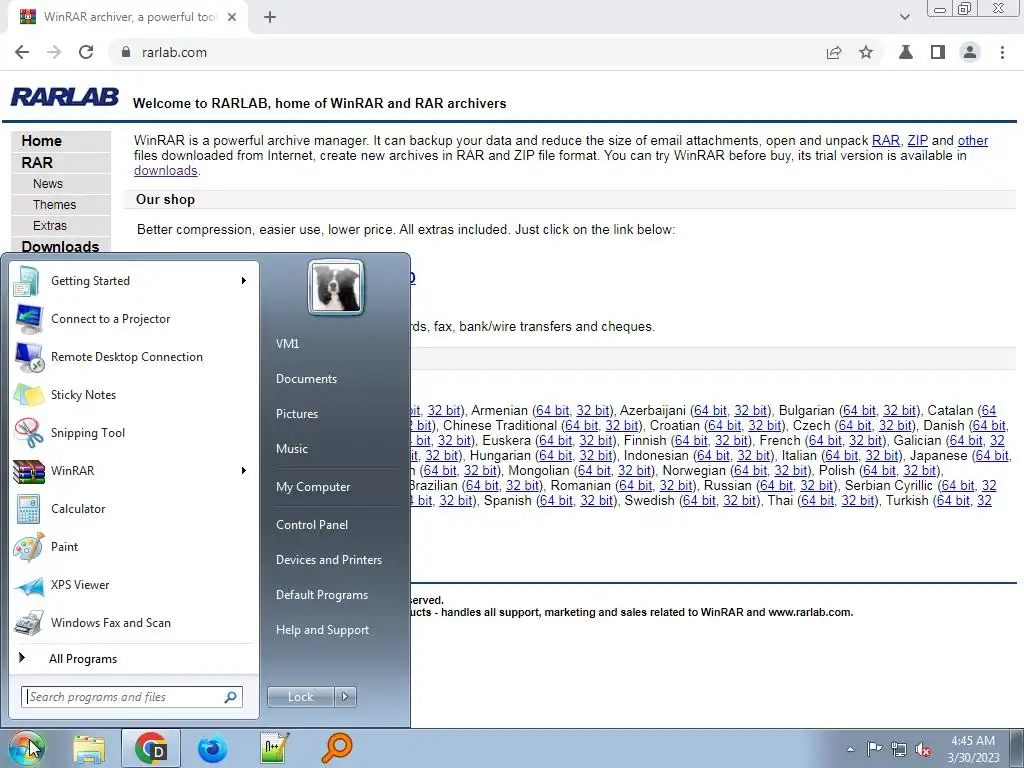This screenshot has height=768, width=1024.
Task: Toggle the Chrome side panel
Action: (938, 52)
